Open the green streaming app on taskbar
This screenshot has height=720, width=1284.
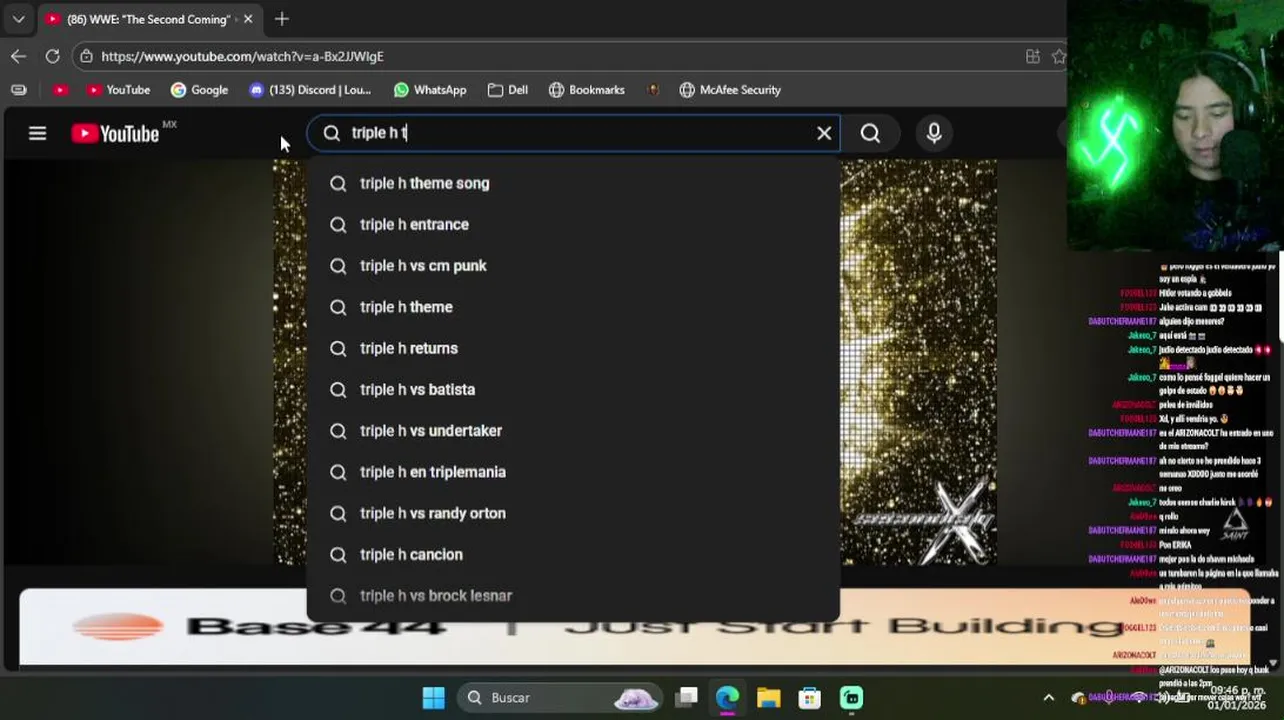click(x=851, y=697)
